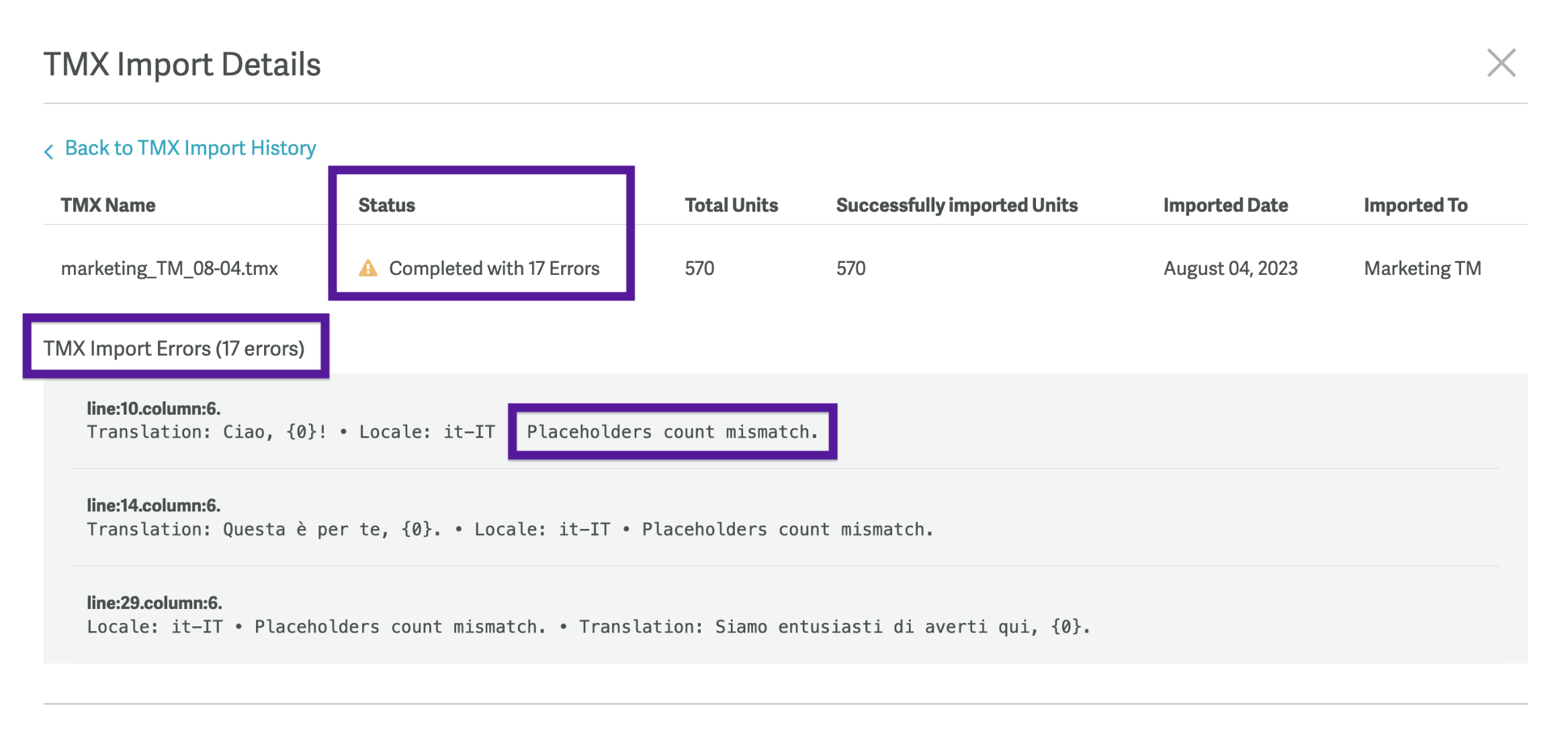
Task: Click Successfully imported Units column header
Action: click(x=957, y=205)
